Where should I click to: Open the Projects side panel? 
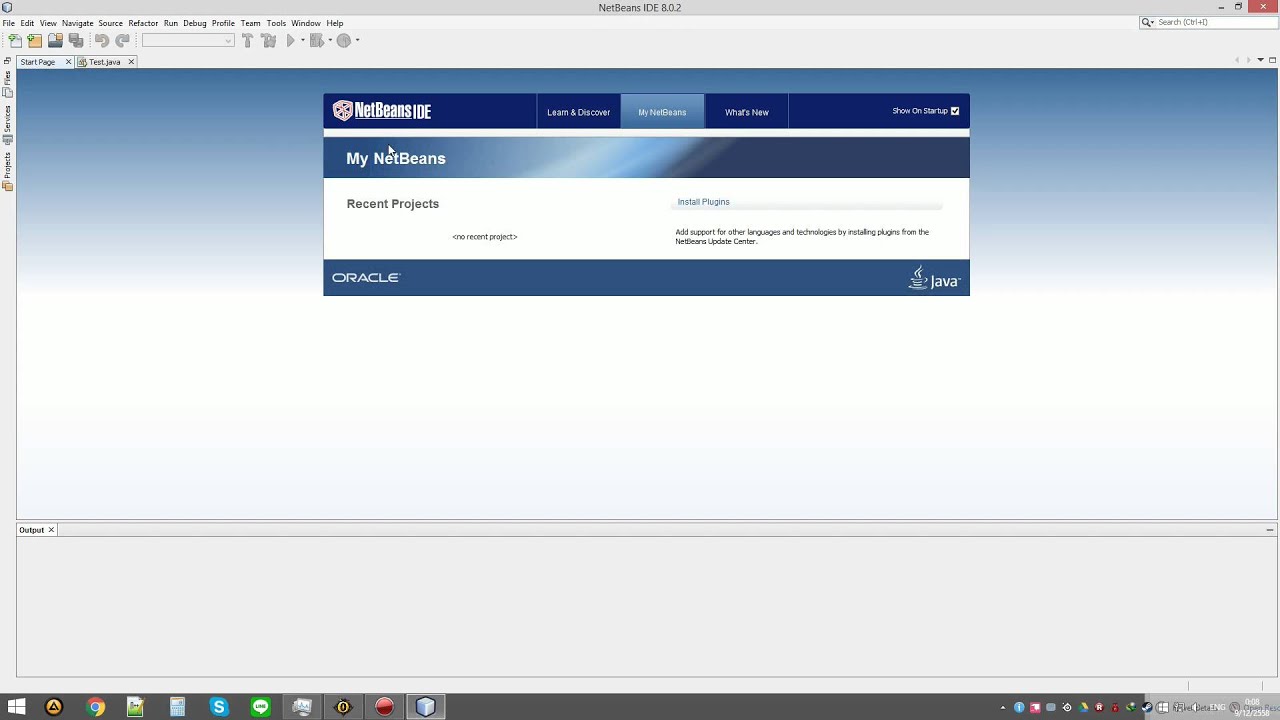7,172
